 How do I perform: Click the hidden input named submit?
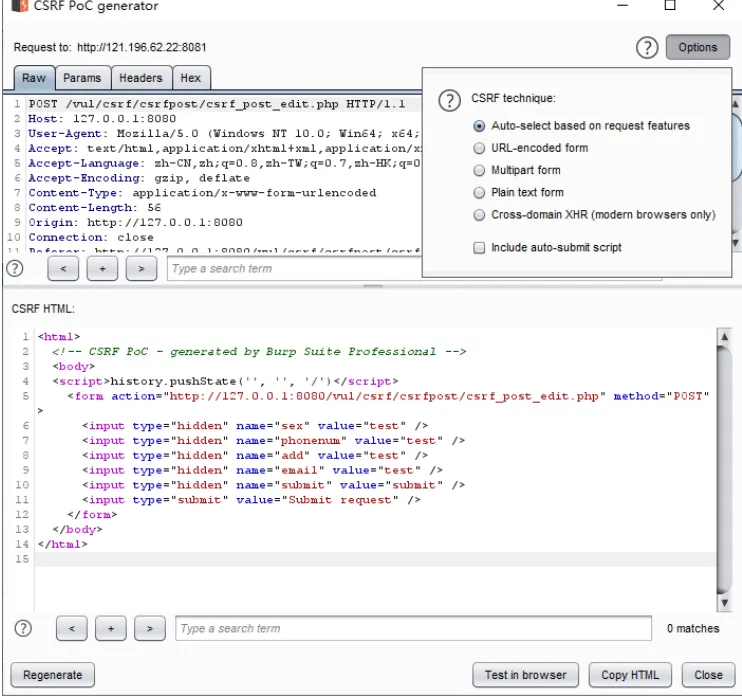(274, 485)
